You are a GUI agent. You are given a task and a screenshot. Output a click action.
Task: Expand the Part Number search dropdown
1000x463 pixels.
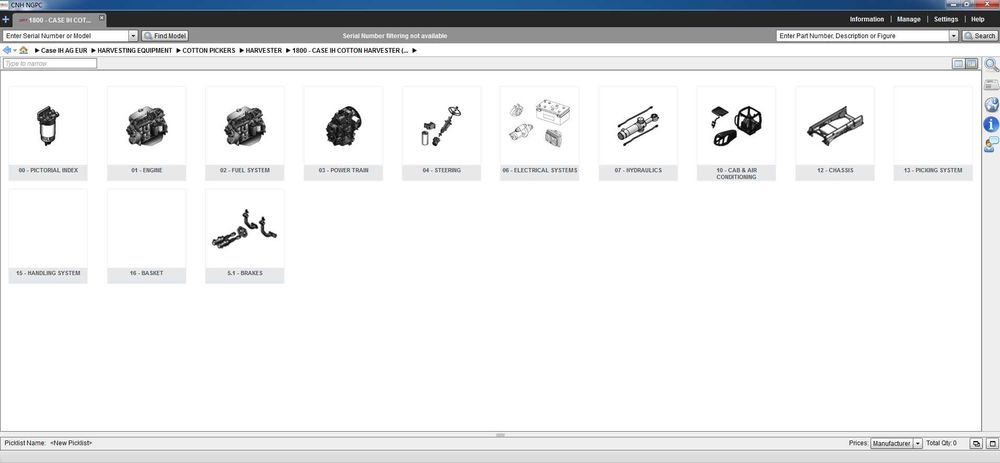coord(954,36)
